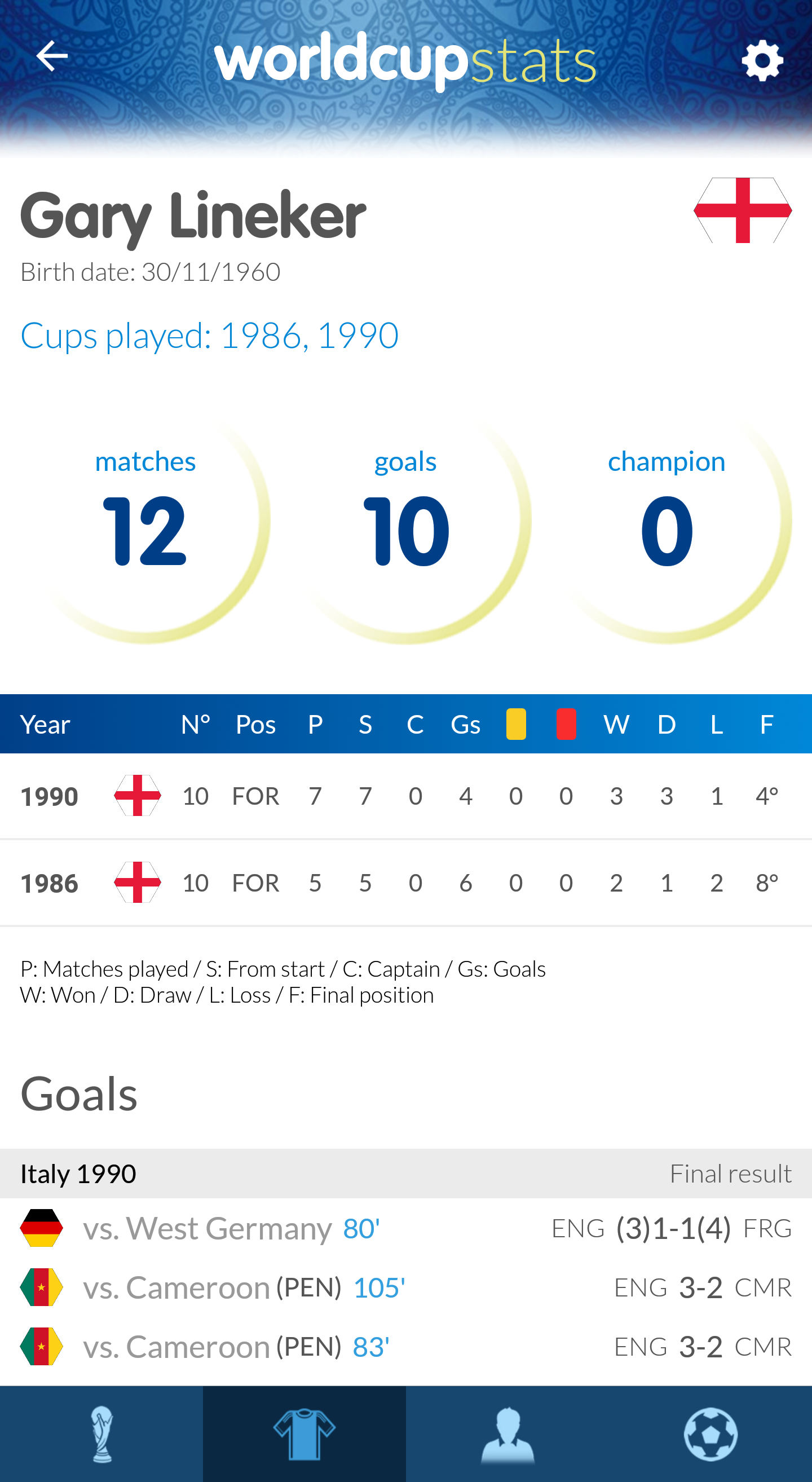This screenshot has width=812, height=1482.
Task: Tap Cameroon flag for 105' goal
Action: point(41,1287)
